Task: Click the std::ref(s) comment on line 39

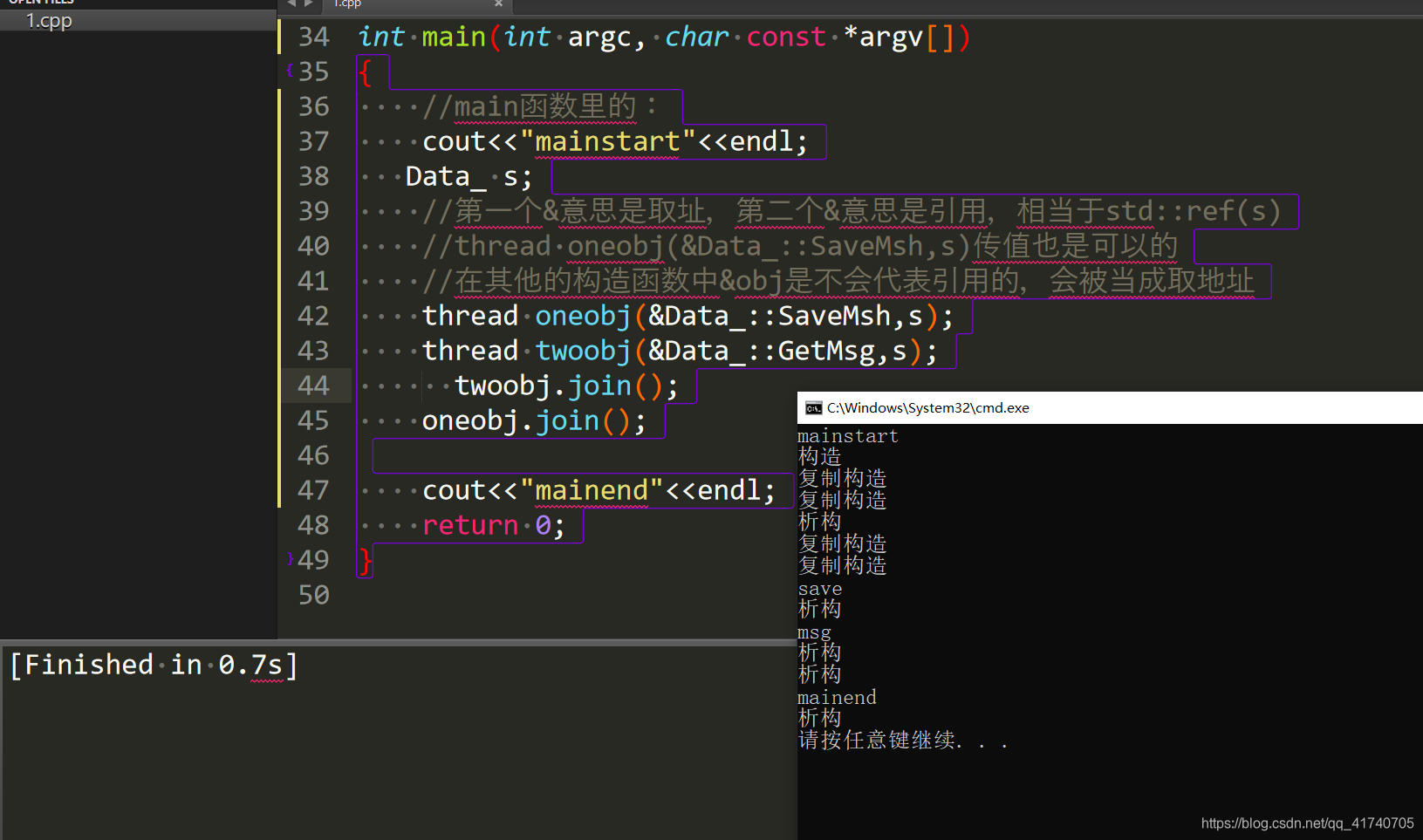Action: (1194, 211)
